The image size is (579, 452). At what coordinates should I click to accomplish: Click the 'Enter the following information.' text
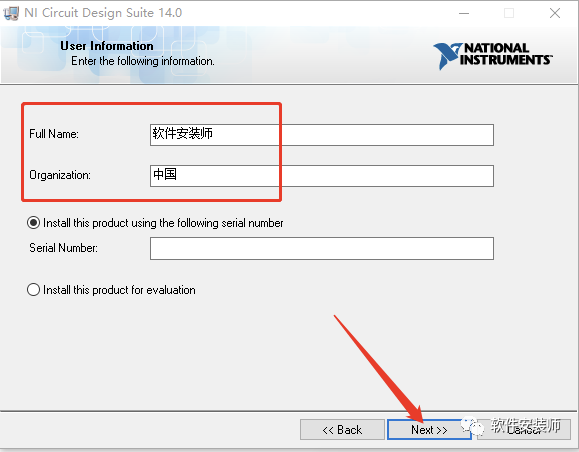click(143, 61)
